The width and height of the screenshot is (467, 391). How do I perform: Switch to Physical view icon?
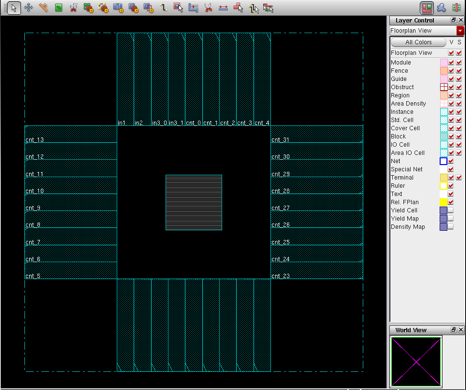(x=456, y=8)
